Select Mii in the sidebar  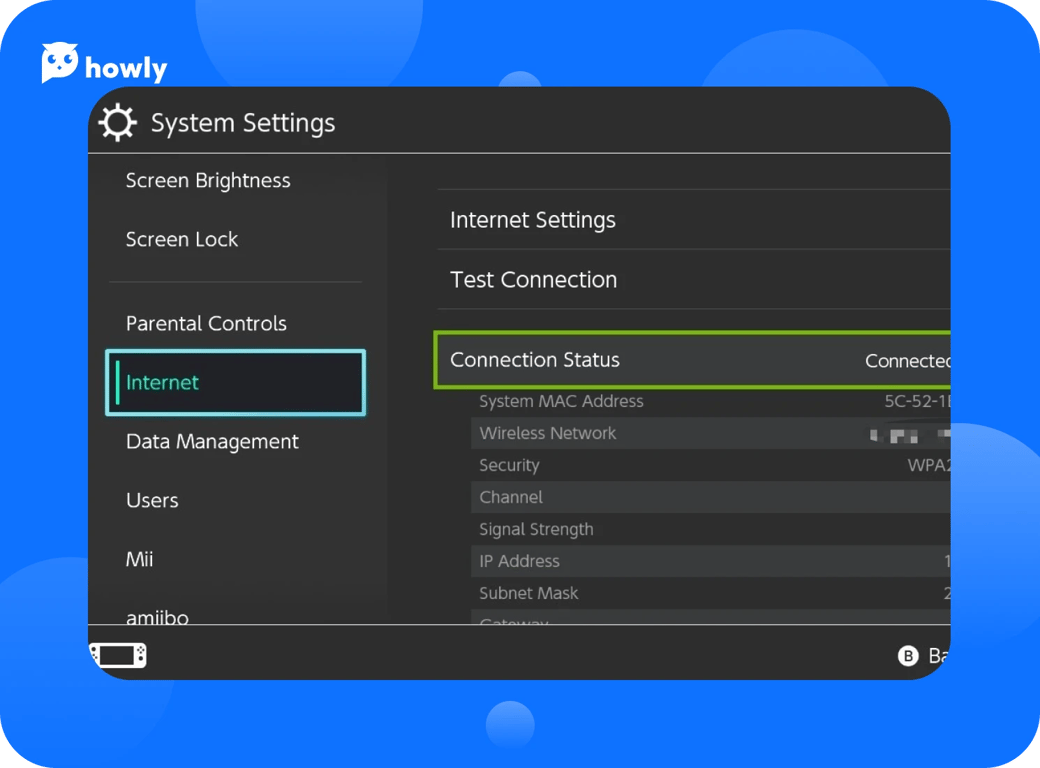point(140,560)
